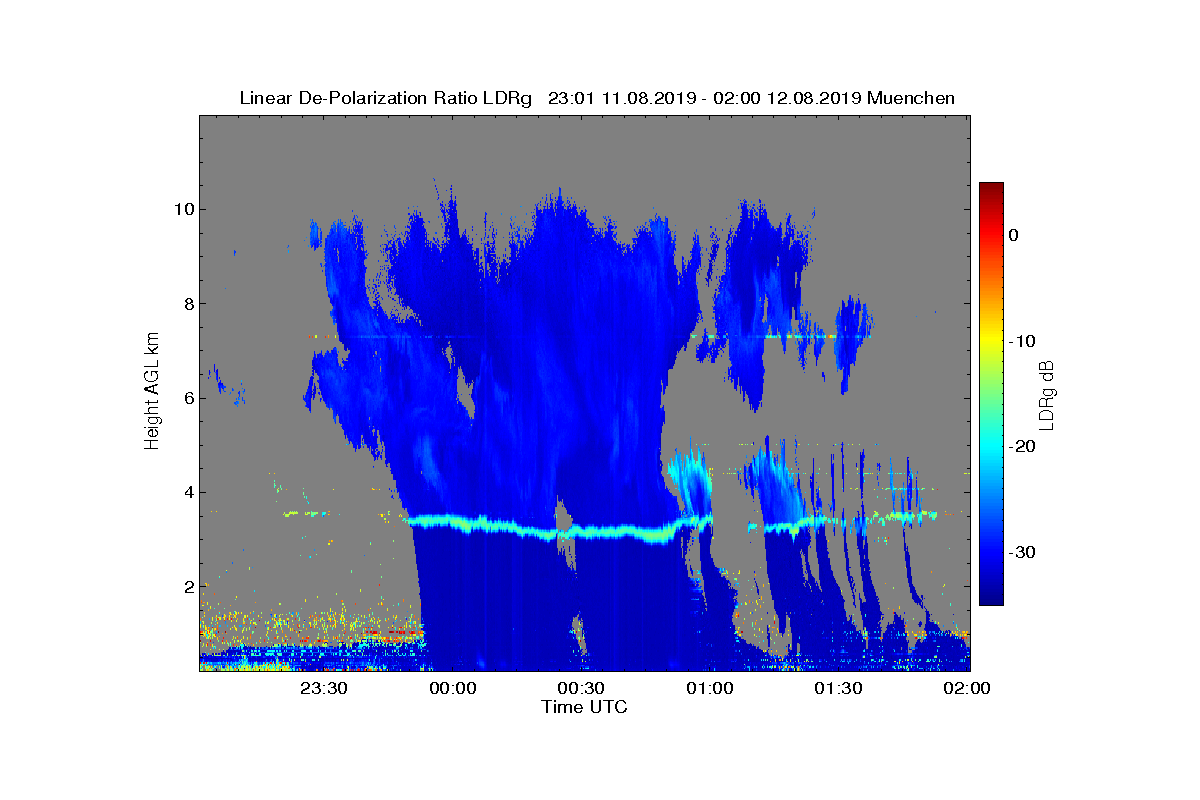The height and width of the screenshot is (800, 1200).
Task: Click the height tick label '8'
Action: click(x=187, y=304)
